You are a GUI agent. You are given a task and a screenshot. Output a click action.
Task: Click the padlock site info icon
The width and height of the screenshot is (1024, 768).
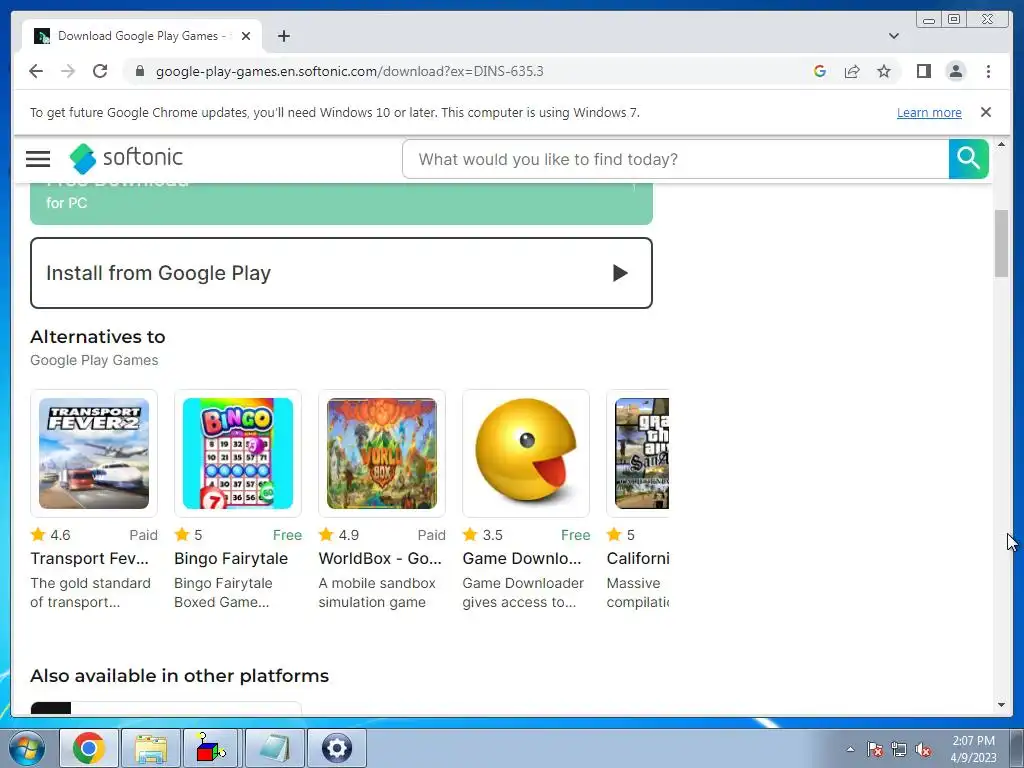click(139, 71)
